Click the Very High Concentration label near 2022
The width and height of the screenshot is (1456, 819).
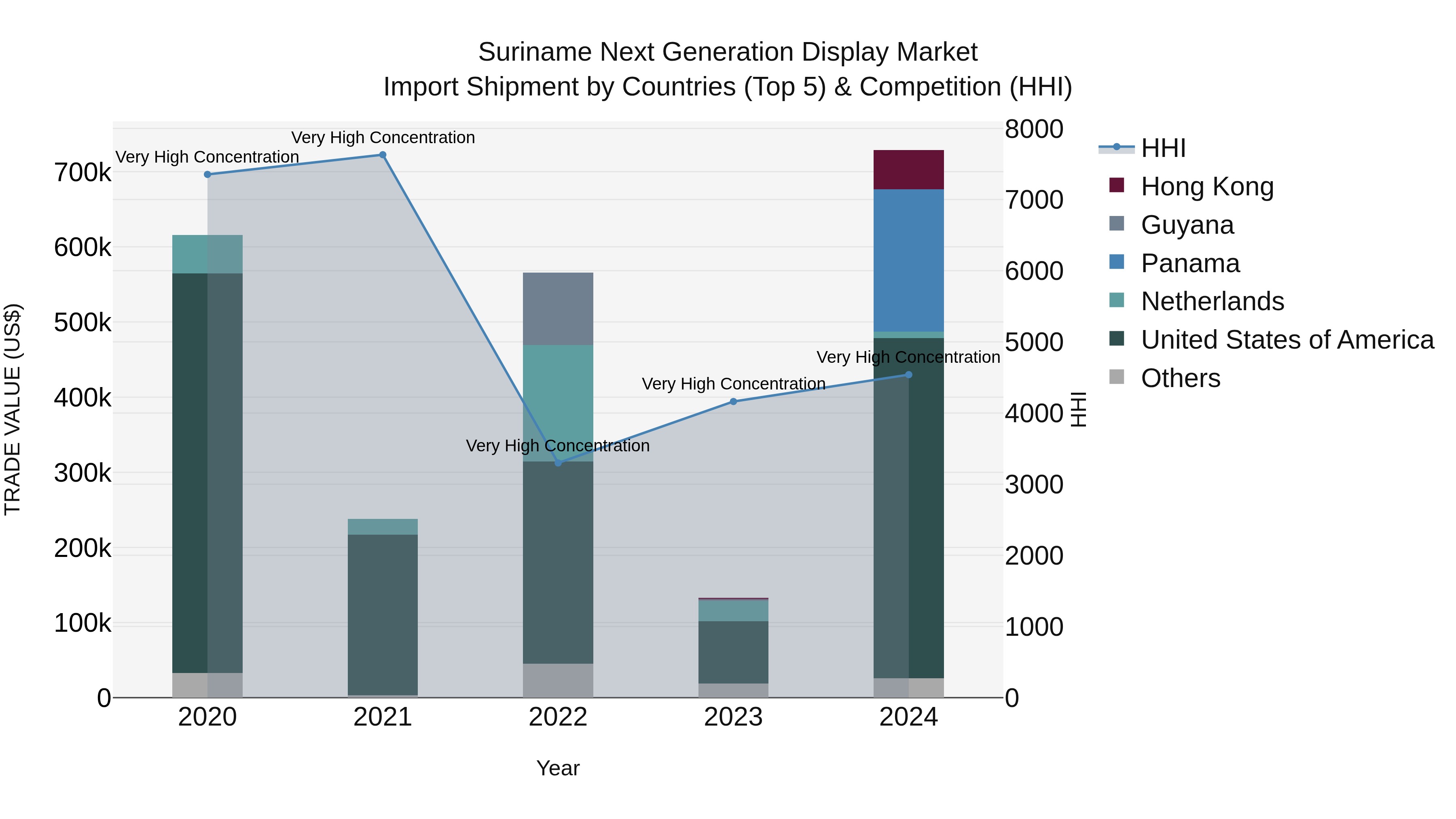(x=558, y=445)
